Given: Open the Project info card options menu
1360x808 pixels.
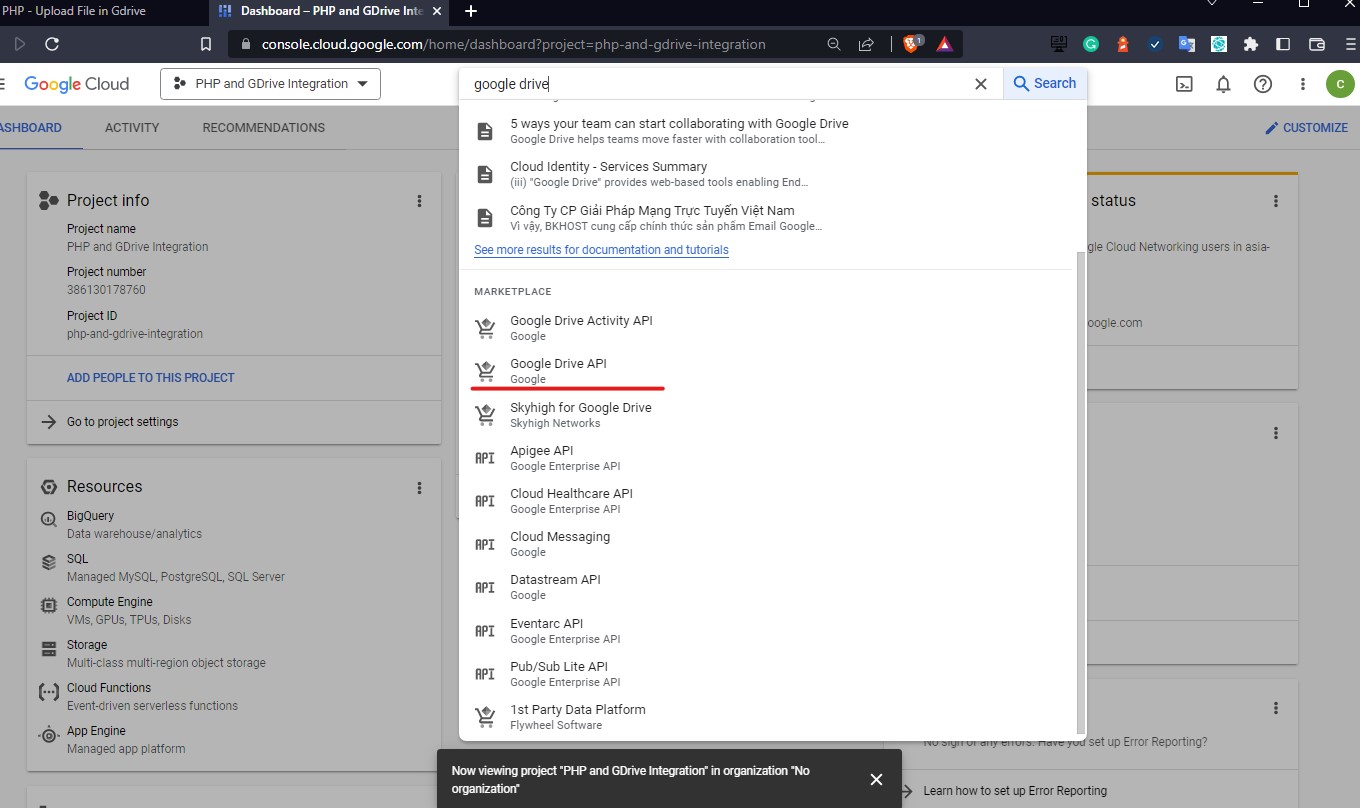Looking at the screenshot, I should point(419,201).
